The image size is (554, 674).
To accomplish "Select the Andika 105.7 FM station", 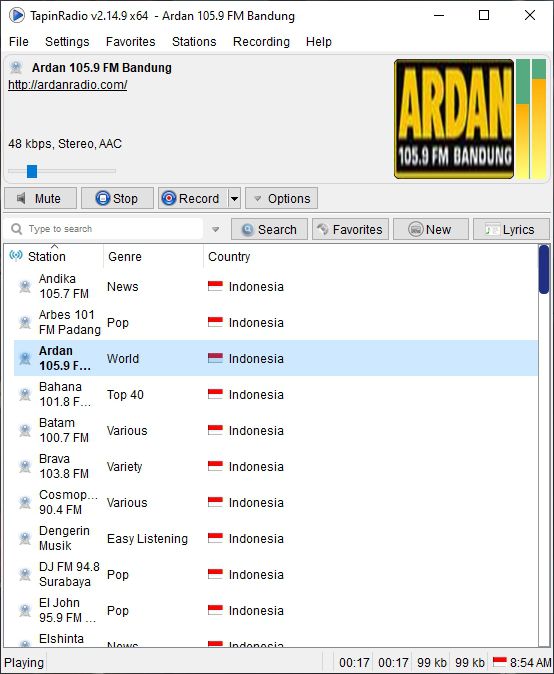I will [x=64, y=286].
